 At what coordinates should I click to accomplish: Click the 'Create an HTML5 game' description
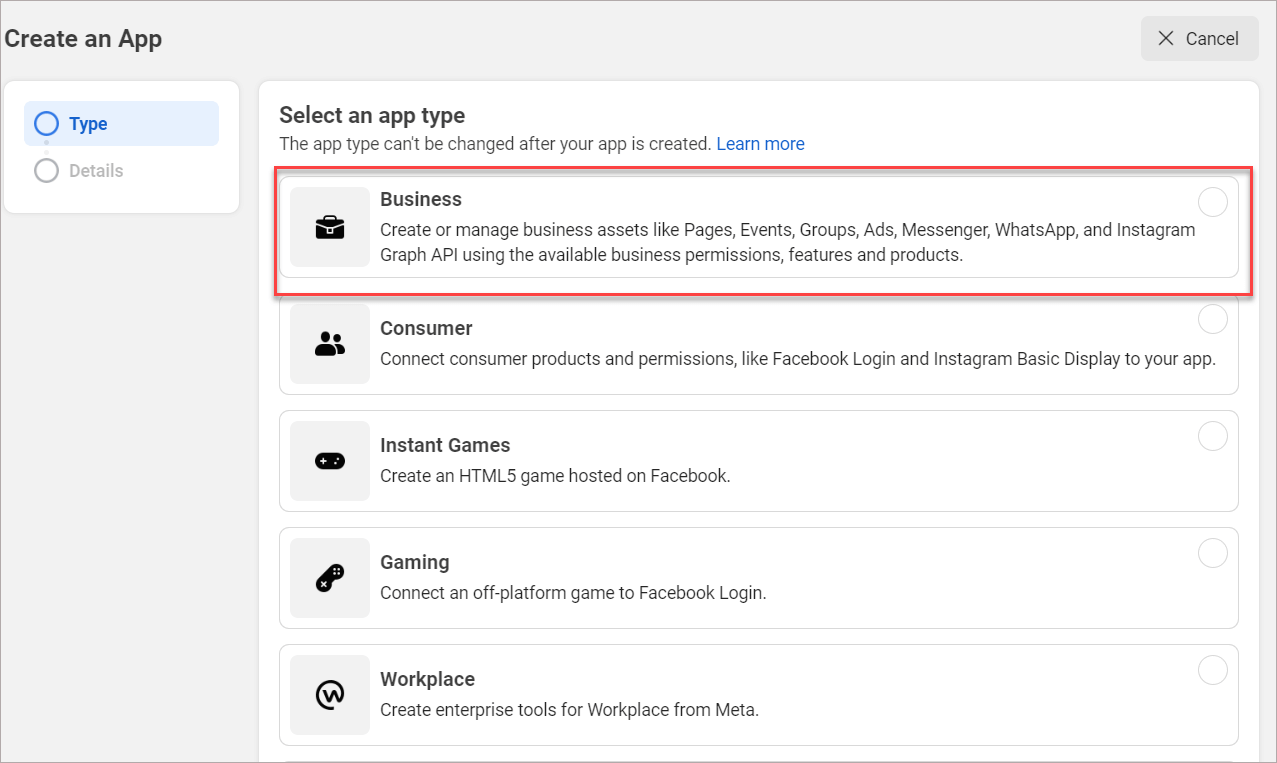555,476
